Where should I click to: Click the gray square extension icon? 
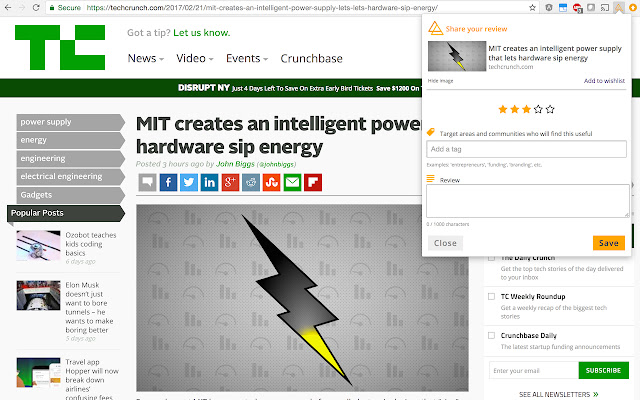coord(591,7)
